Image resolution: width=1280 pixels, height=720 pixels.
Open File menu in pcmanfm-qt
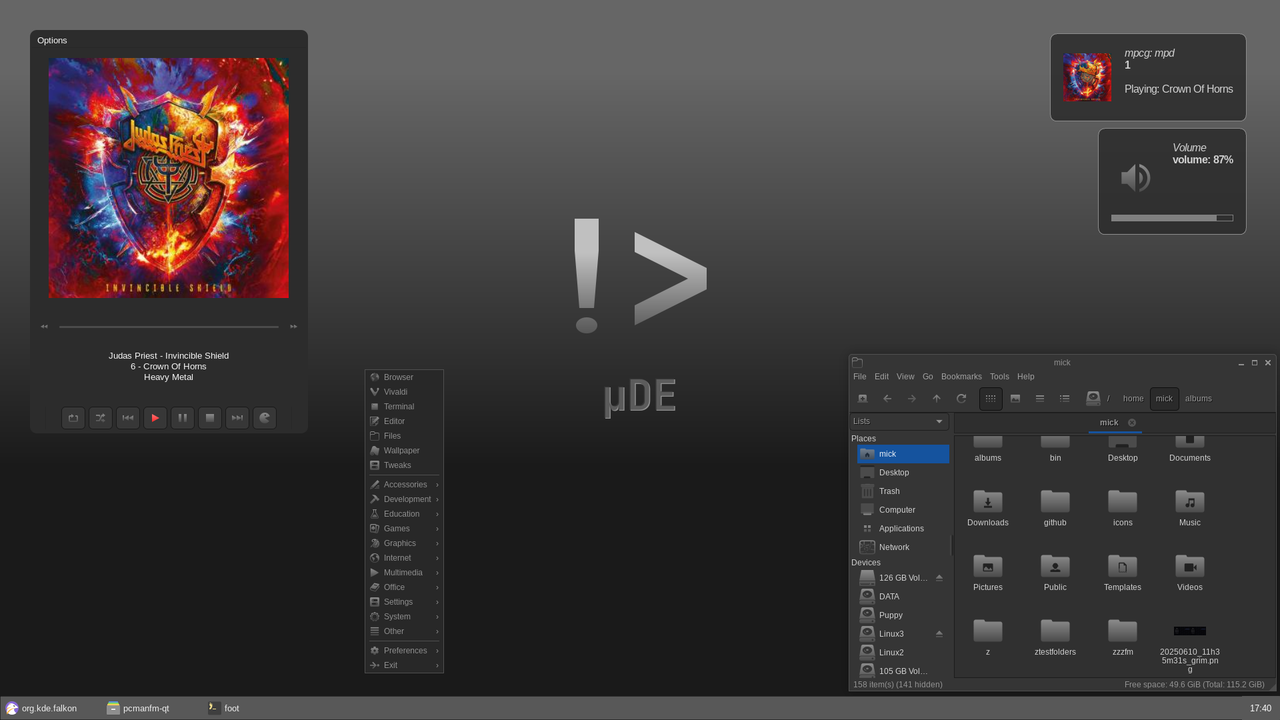tap(860, 376)
